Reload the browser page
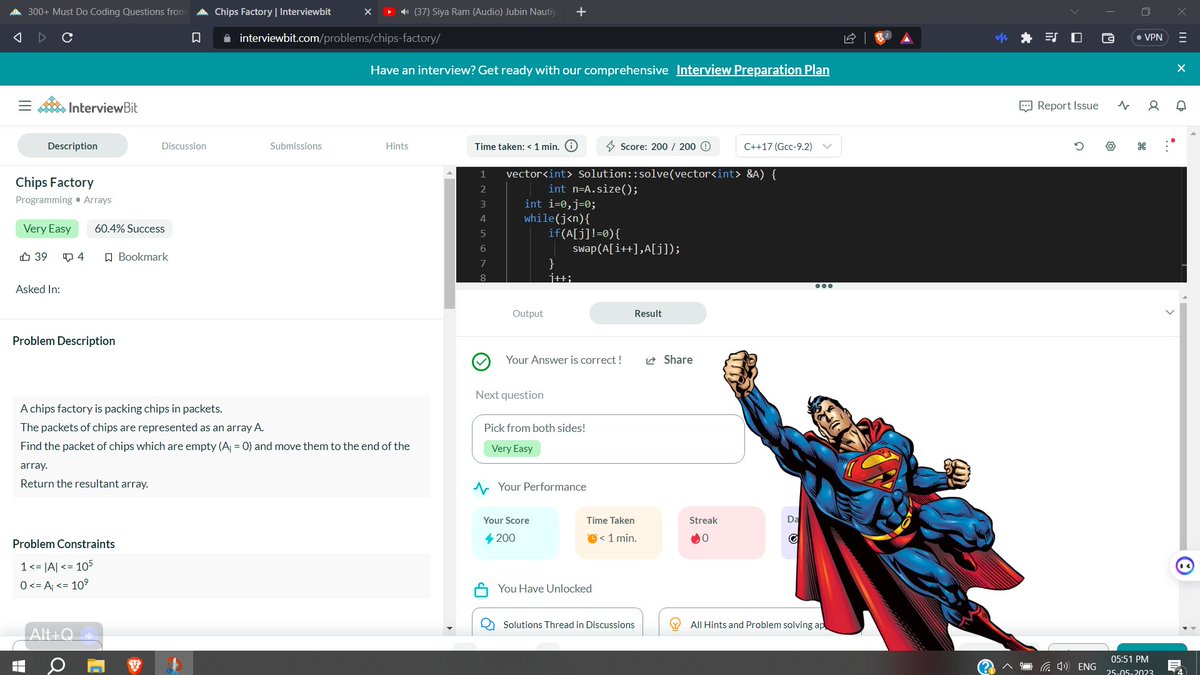The width and height of the screenshot is (1200, 675). click(x=66, y=38)
